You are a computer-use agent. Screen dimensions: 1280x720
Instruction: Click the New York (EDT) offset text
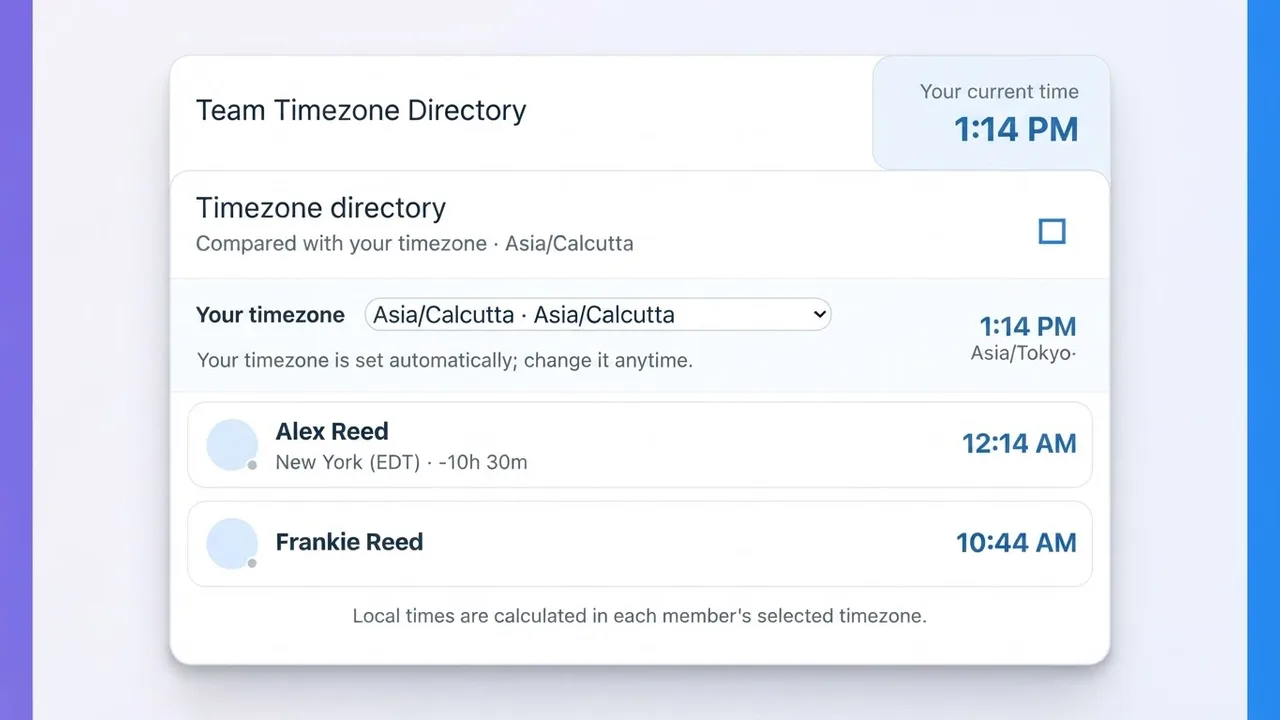(x=401, y=462)
